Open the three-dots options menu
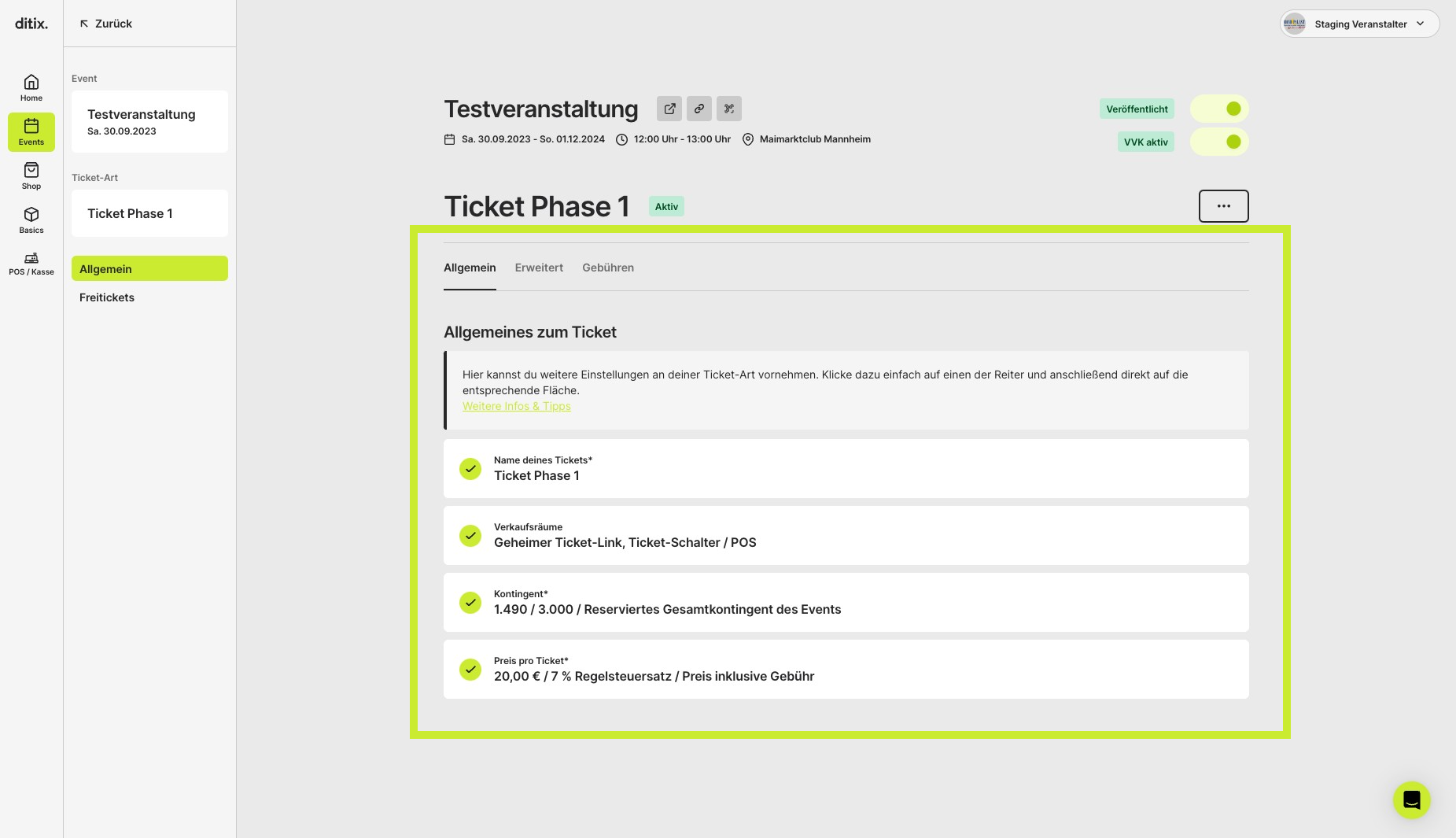The height and width of the screenshot is (838, 1456). 1224,206
